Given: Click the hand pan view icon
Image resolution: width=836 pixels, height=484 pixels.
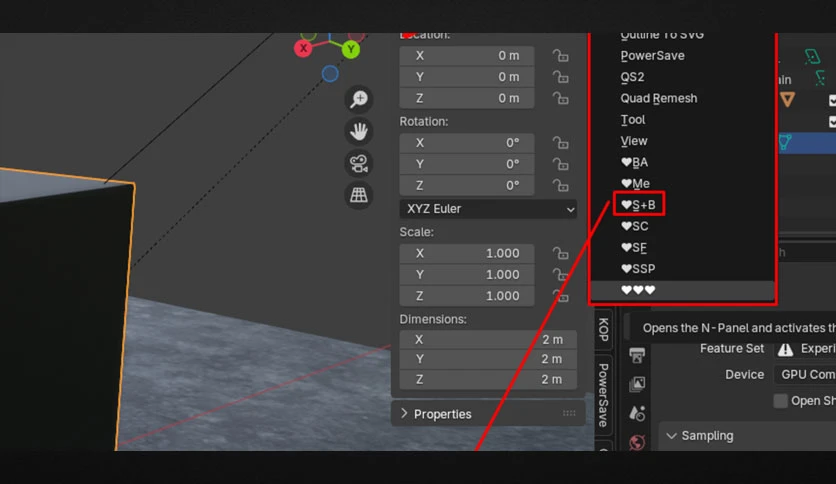Looking at the screenshot, I should [x=359, y=131].
